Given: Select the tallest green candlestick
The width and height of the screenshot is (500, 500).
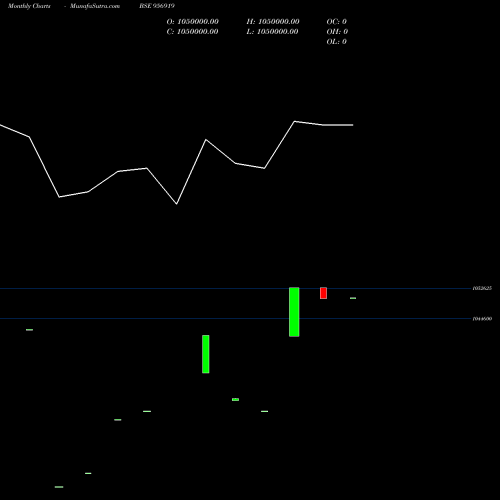Looking at the screenshot, I should 294,312.
